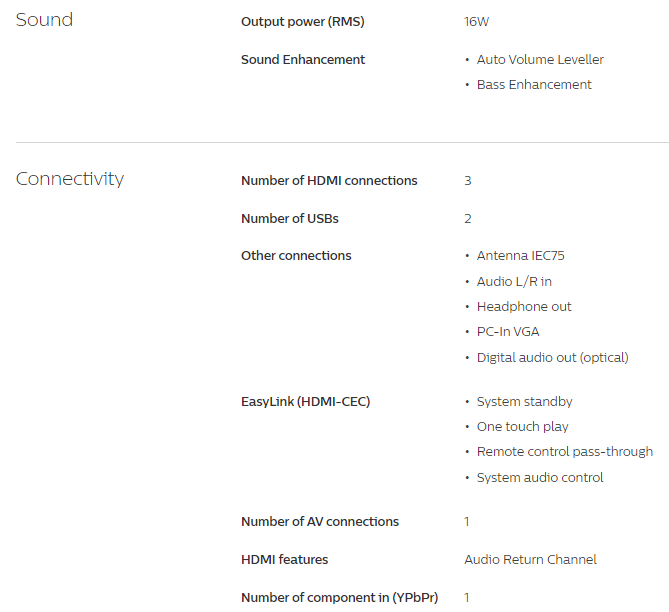669x612 pixels.
Task: Click Audio Return Channel value
Action: 530,560
